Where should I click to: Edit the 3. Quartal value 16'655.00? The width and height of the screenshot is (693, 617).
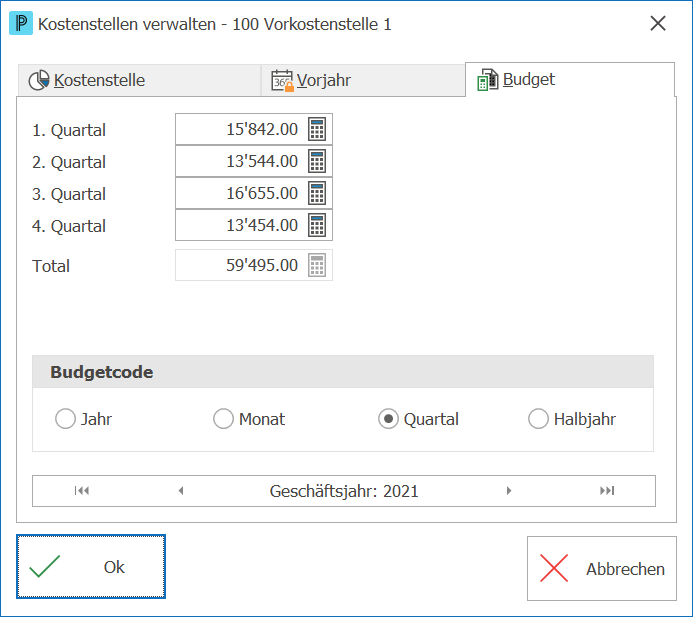tap(254, 193)
